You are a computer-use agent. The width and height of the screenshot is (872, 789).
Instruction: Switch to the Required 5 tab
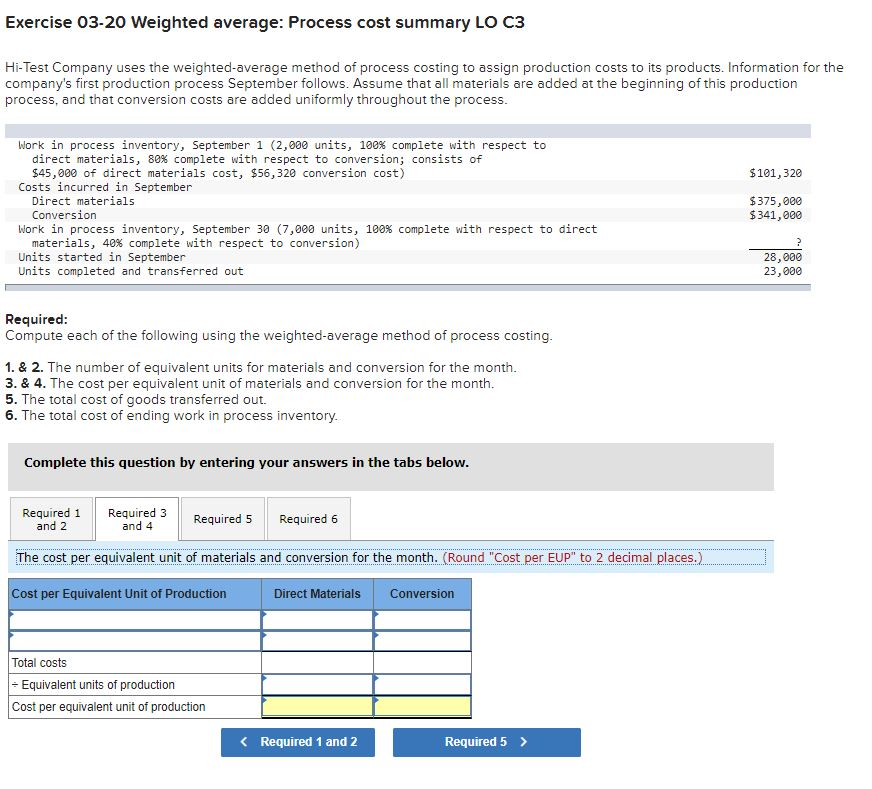point(223,519)
